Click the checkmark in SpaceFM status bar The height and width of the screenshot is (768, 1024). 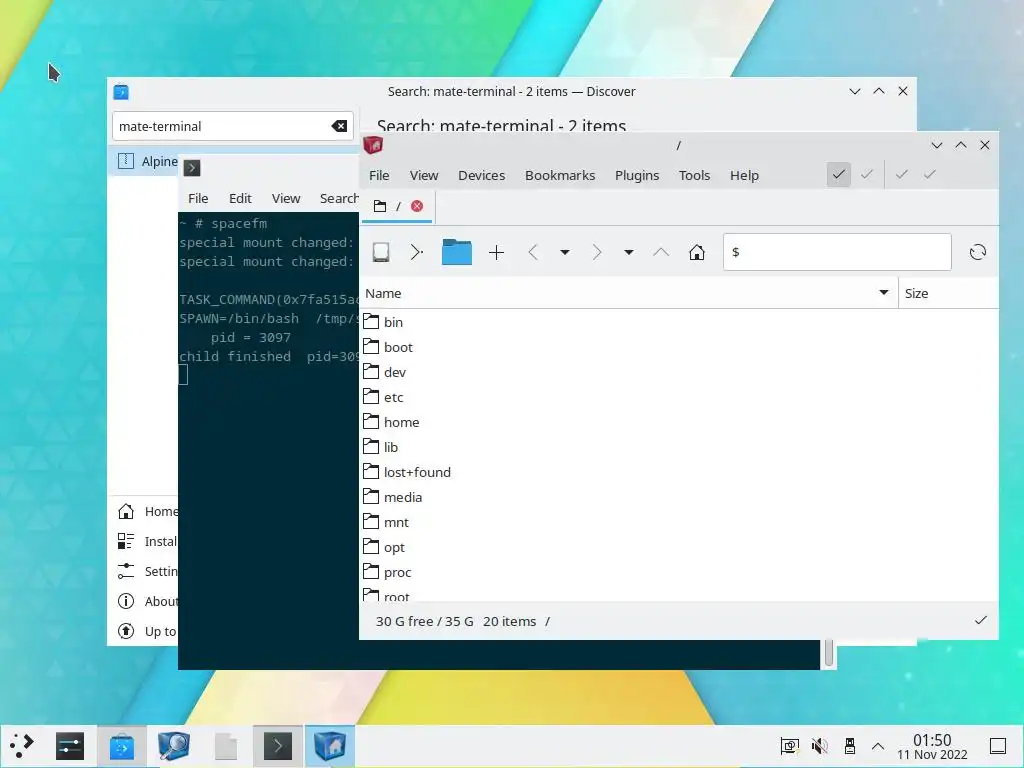981,620
